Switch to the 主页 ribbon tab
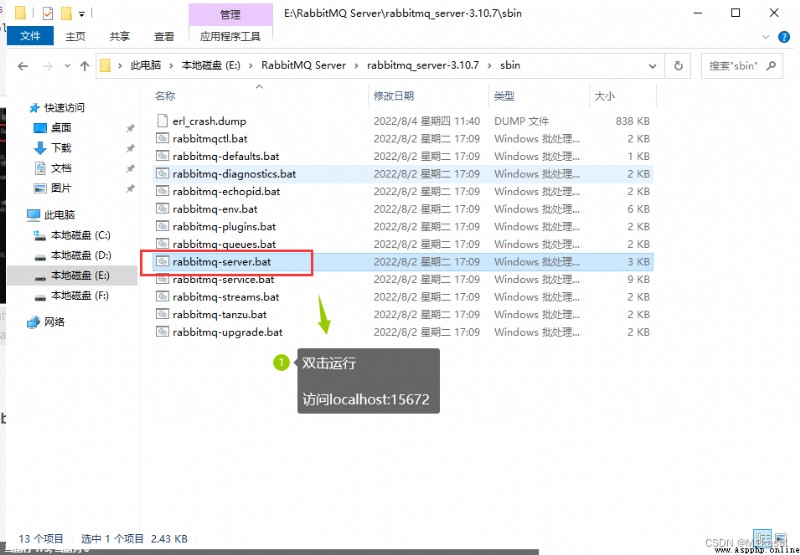800x555 pixels. click(x=76, y=36)
